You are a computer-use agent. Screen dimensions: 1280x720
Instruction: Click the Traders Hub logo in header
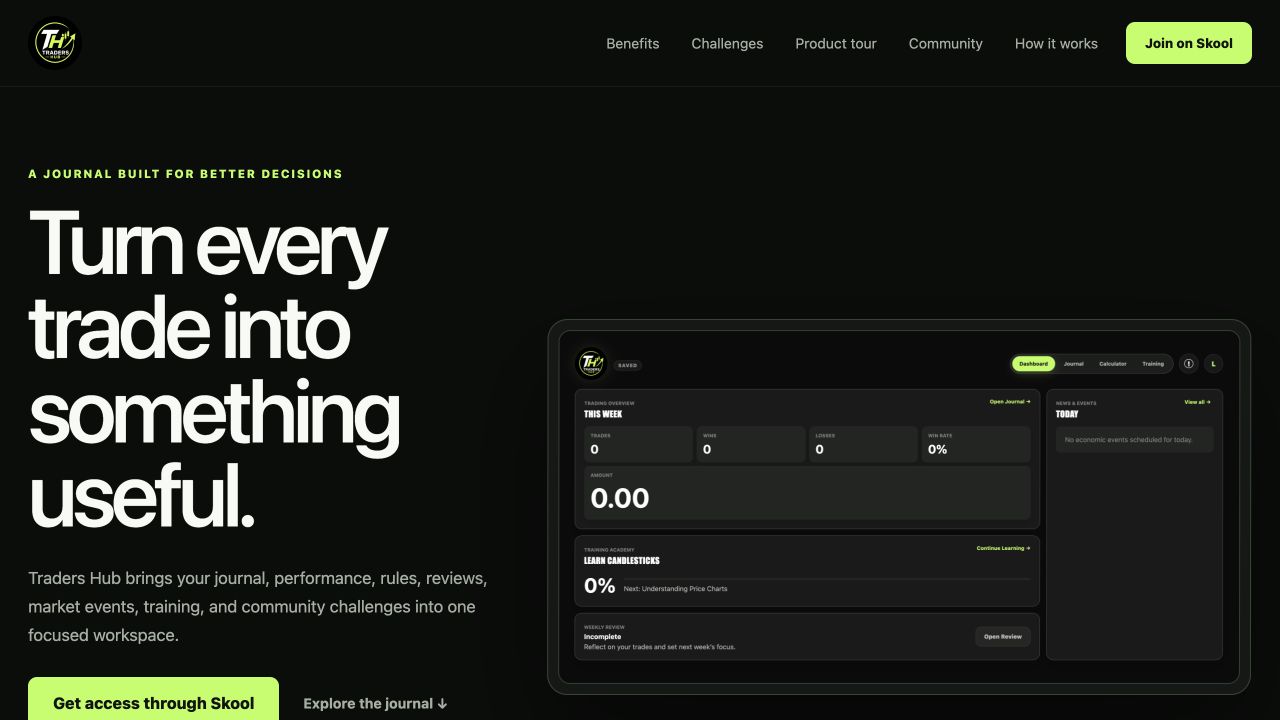coord(54,43)
